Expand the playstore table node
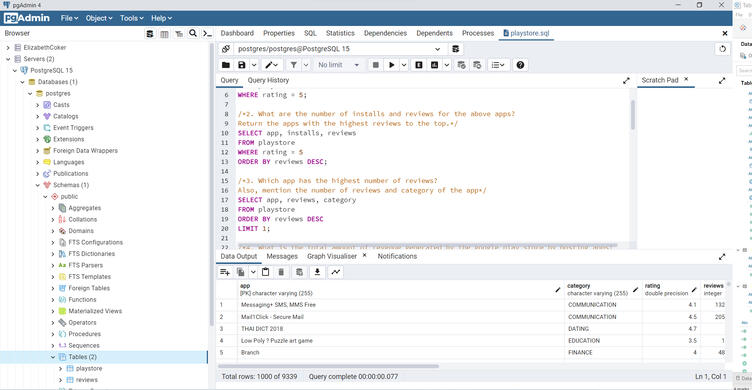 [x=60, y=368]
